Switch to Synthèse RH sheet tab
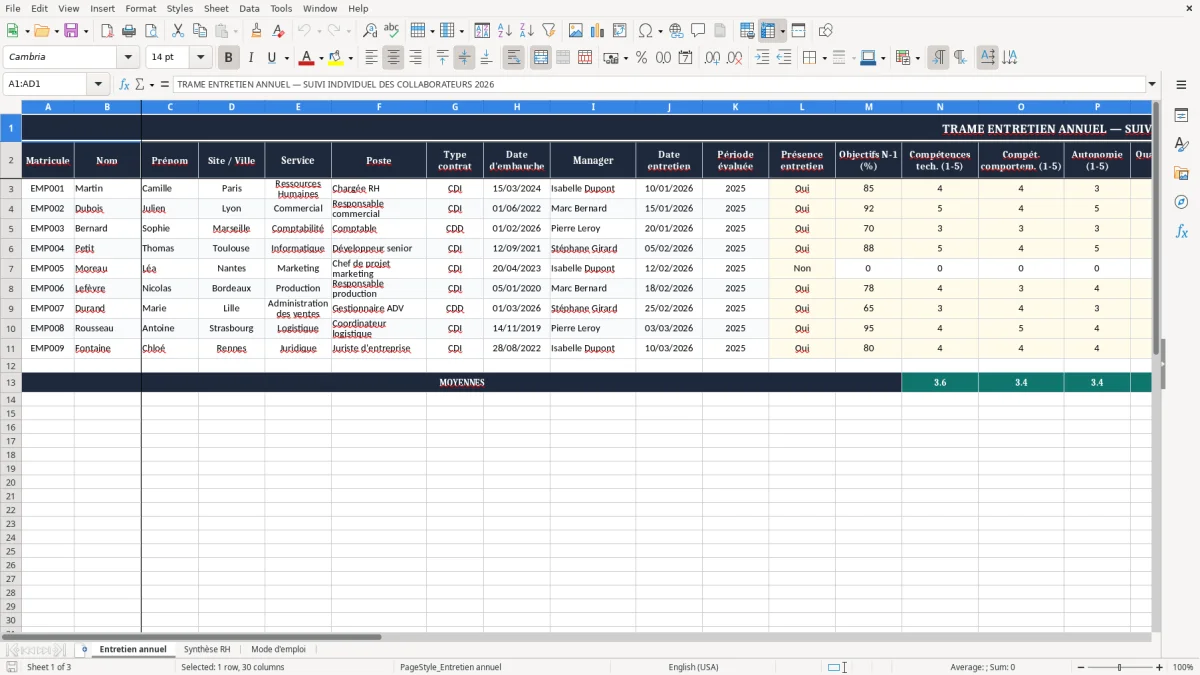The width and height of the screenshot is (1200, 675). tap(207, 650)
